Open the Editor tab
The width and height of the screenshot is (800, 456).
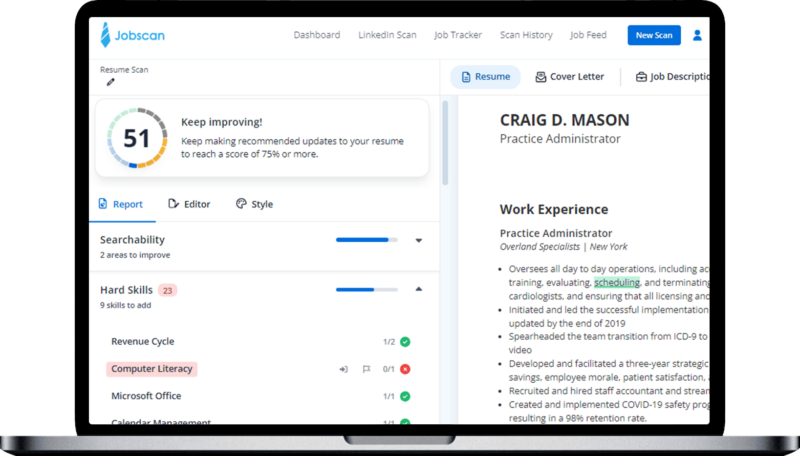189,204
